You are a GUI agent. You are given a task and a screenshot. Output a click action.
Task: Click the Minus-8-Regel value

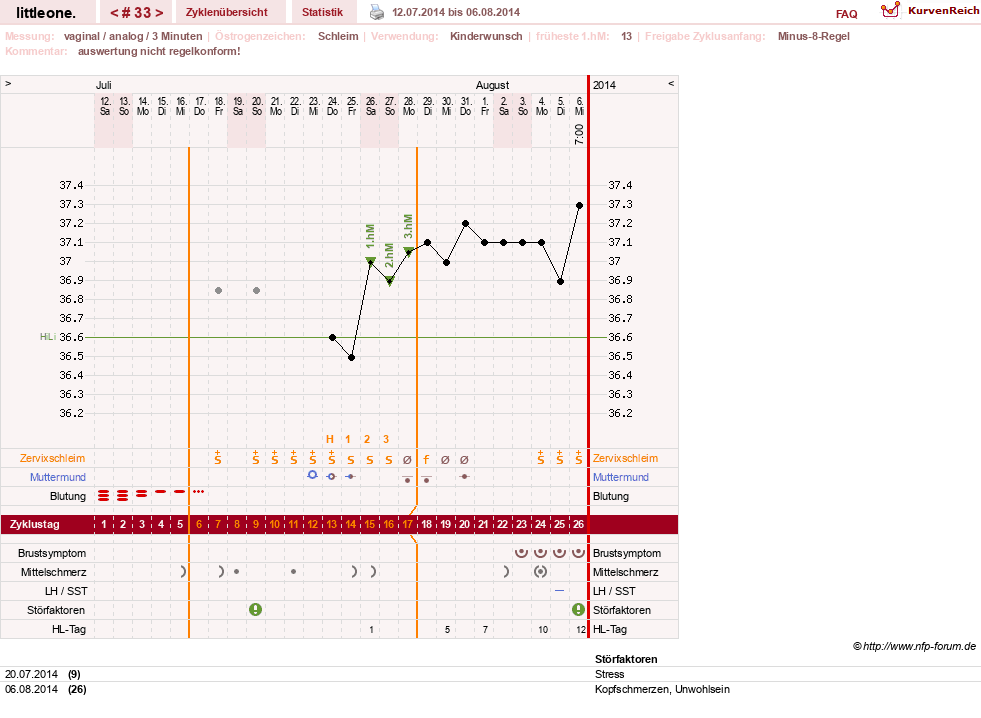[813, 36]
